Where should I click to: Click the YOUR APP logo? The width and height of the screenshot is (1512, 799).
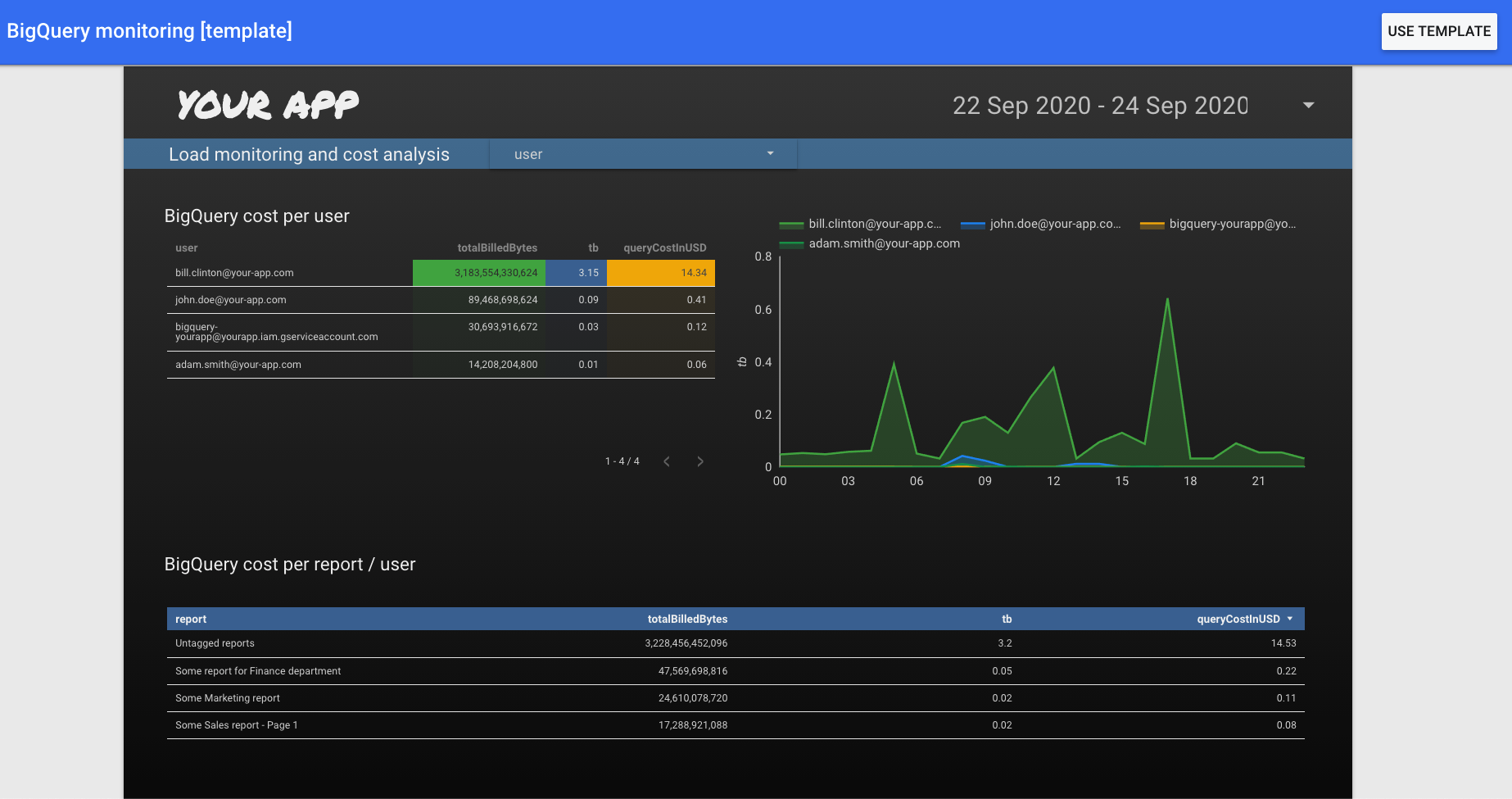[x=268, y=103]
